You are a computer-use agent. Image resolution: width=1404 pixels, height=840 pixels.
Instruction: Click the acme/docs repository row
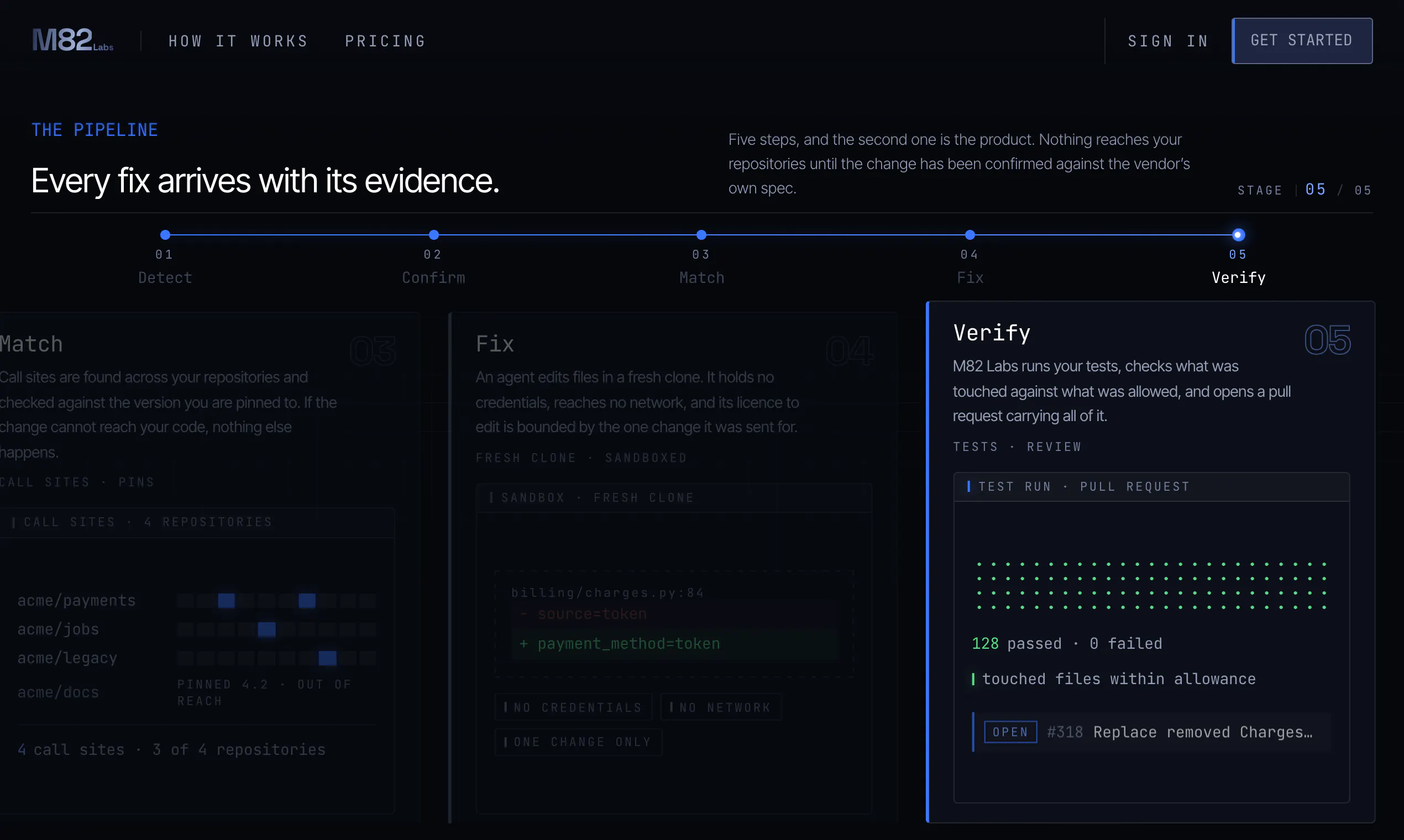[x=196, y=692]
